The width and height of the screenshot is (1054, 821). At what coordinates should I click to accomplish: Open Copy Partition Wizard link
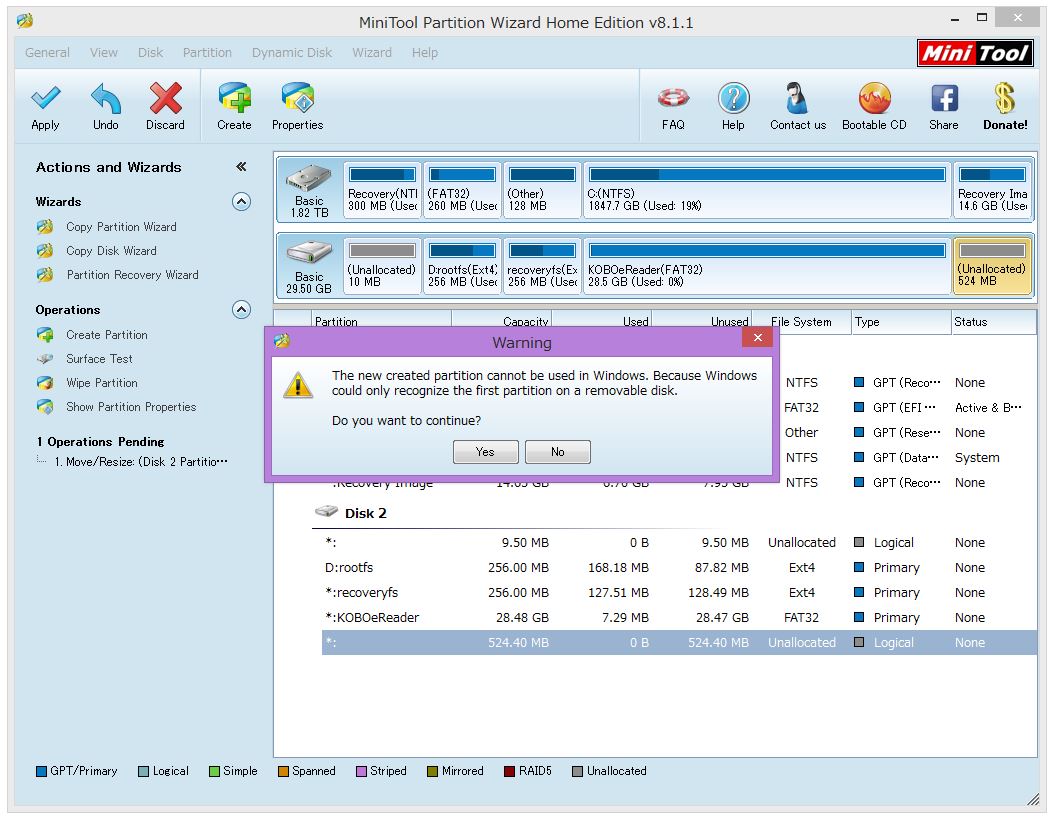(x=122, y=227)
